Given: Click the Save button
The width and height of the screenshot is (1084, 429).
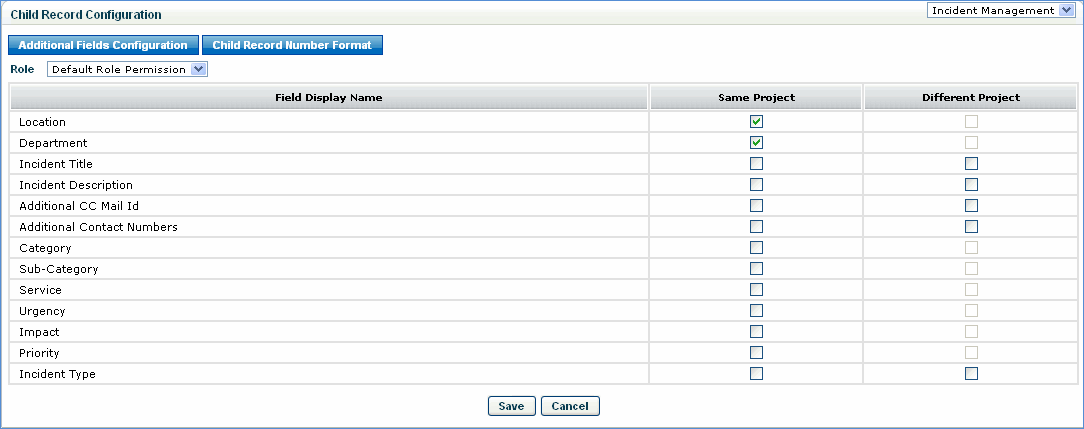Looking at the screenshot, I should [x=511, y=406].
